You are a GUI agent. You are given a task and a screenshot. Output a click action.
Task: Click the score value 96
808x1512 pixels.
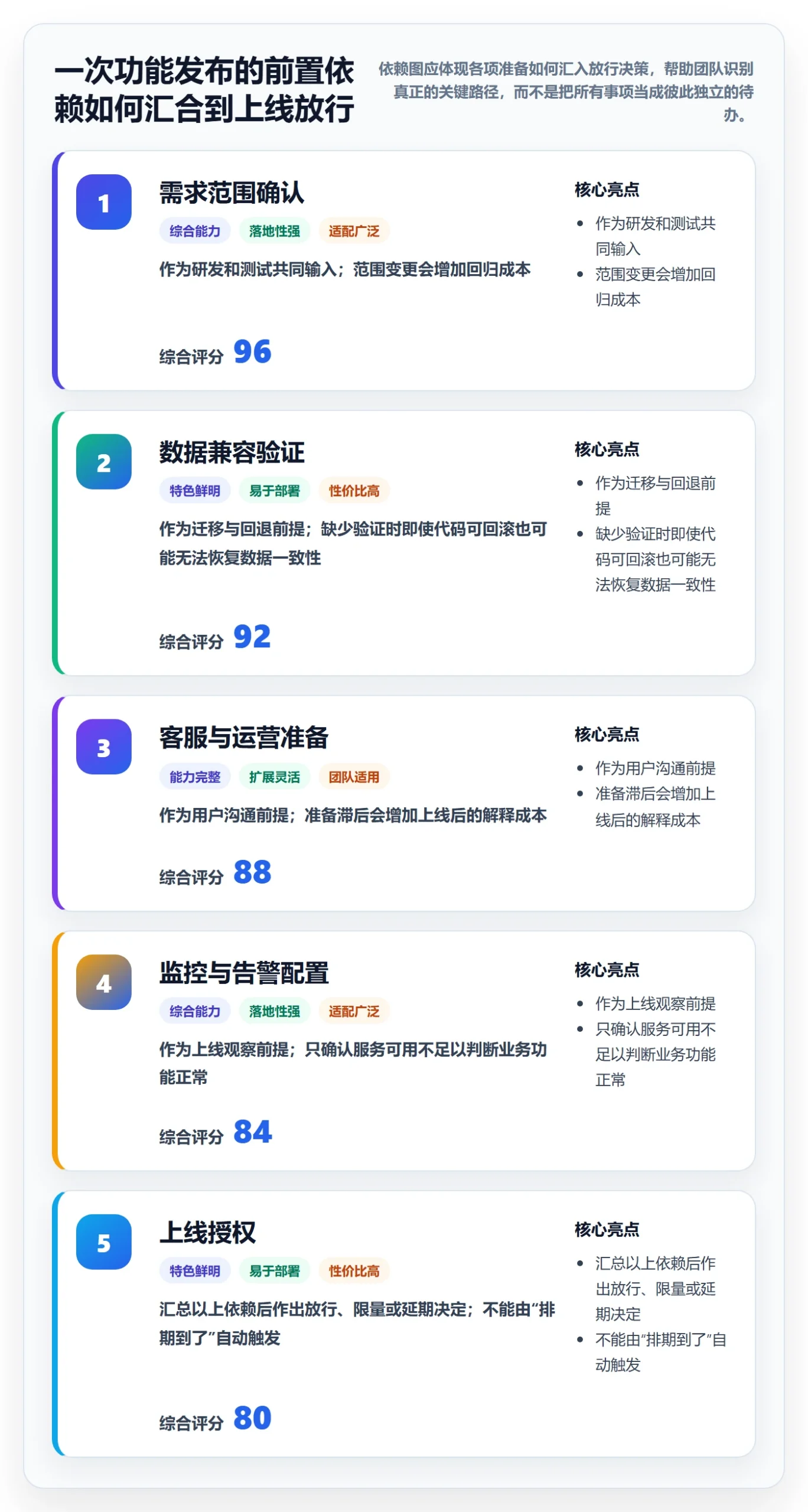coord(252,352)
